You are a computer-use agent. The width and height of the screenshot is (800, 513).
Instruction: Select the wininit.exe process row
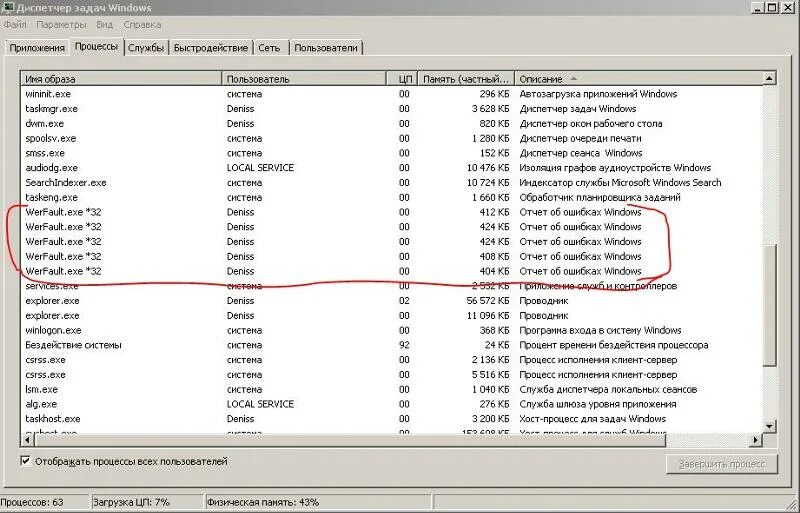pos(392,94)
